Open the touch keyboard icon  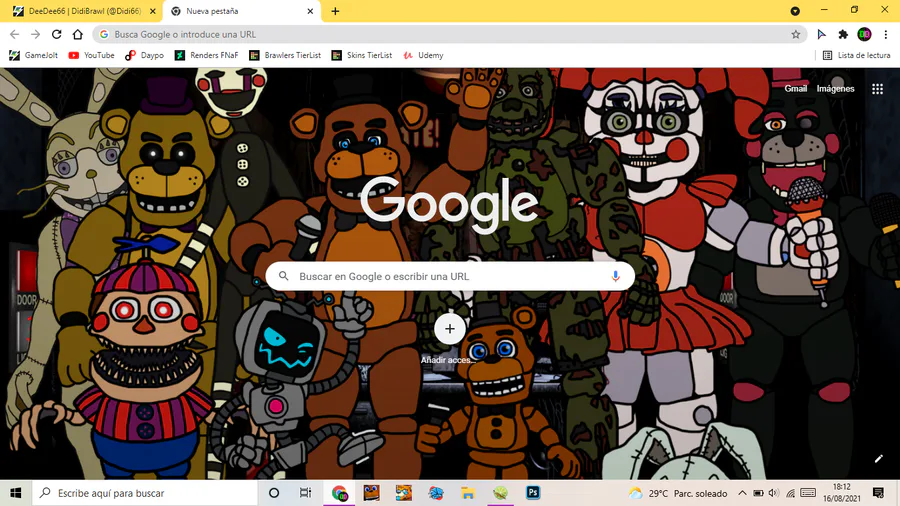click(808, 493)
